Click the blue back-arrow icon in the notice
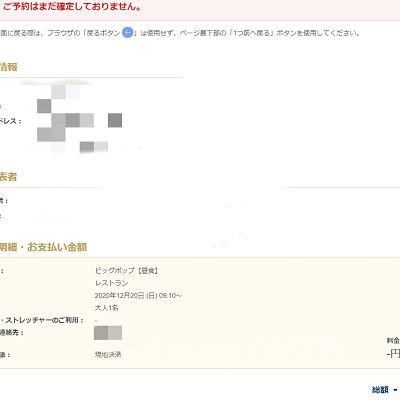 point(128,33)
